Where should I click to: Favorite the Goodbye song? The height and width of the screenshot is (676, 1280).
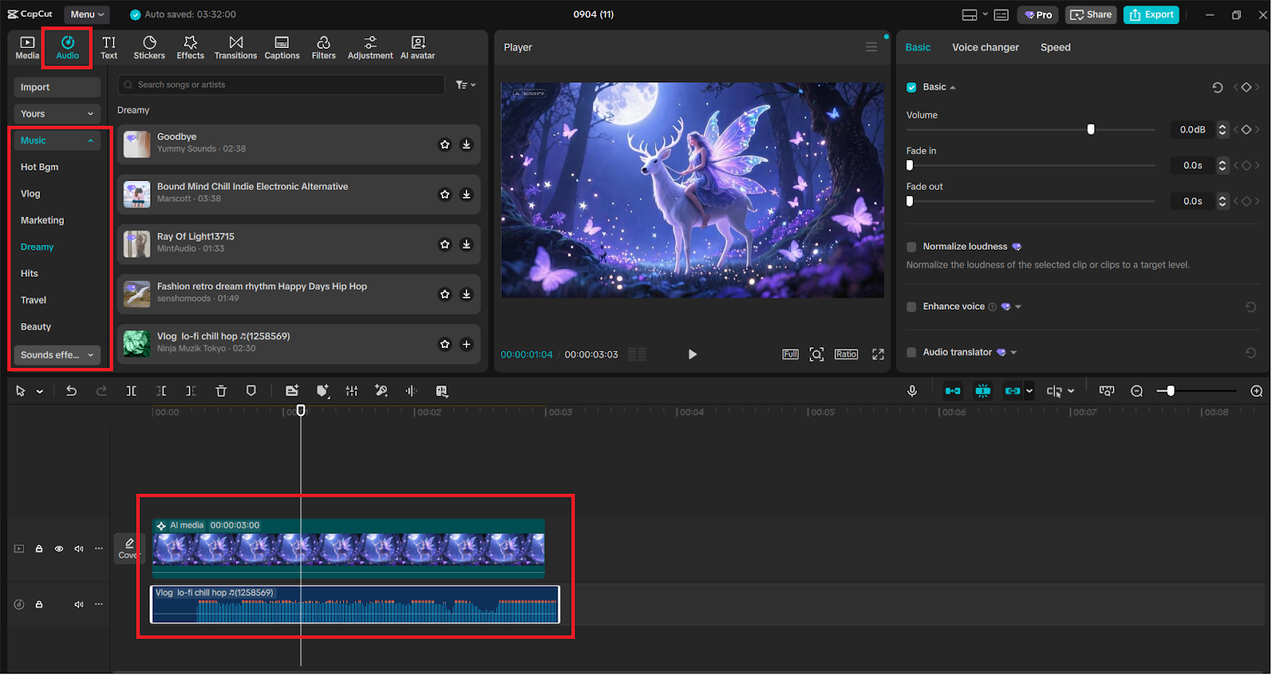tap(445, 145)
